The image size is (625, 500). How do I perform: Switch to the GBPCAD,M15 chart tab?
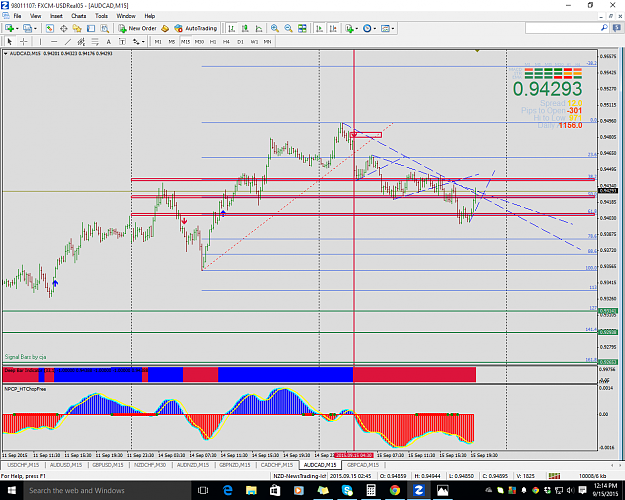click(x=363, y=465)
